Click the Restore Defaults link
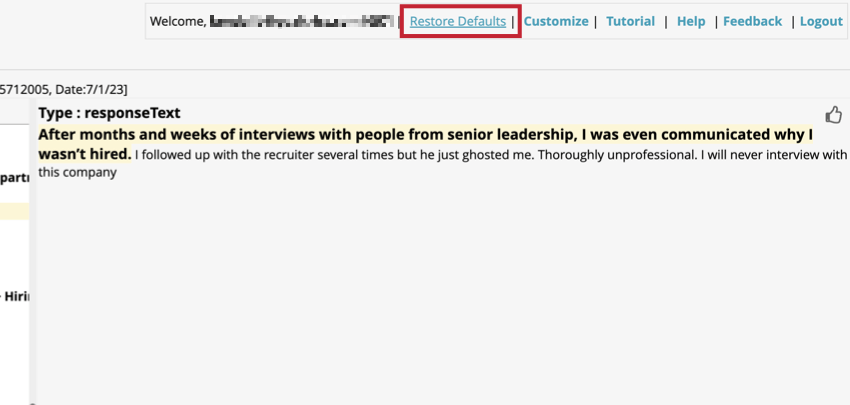850x405 pixels. tap(458, 21)
